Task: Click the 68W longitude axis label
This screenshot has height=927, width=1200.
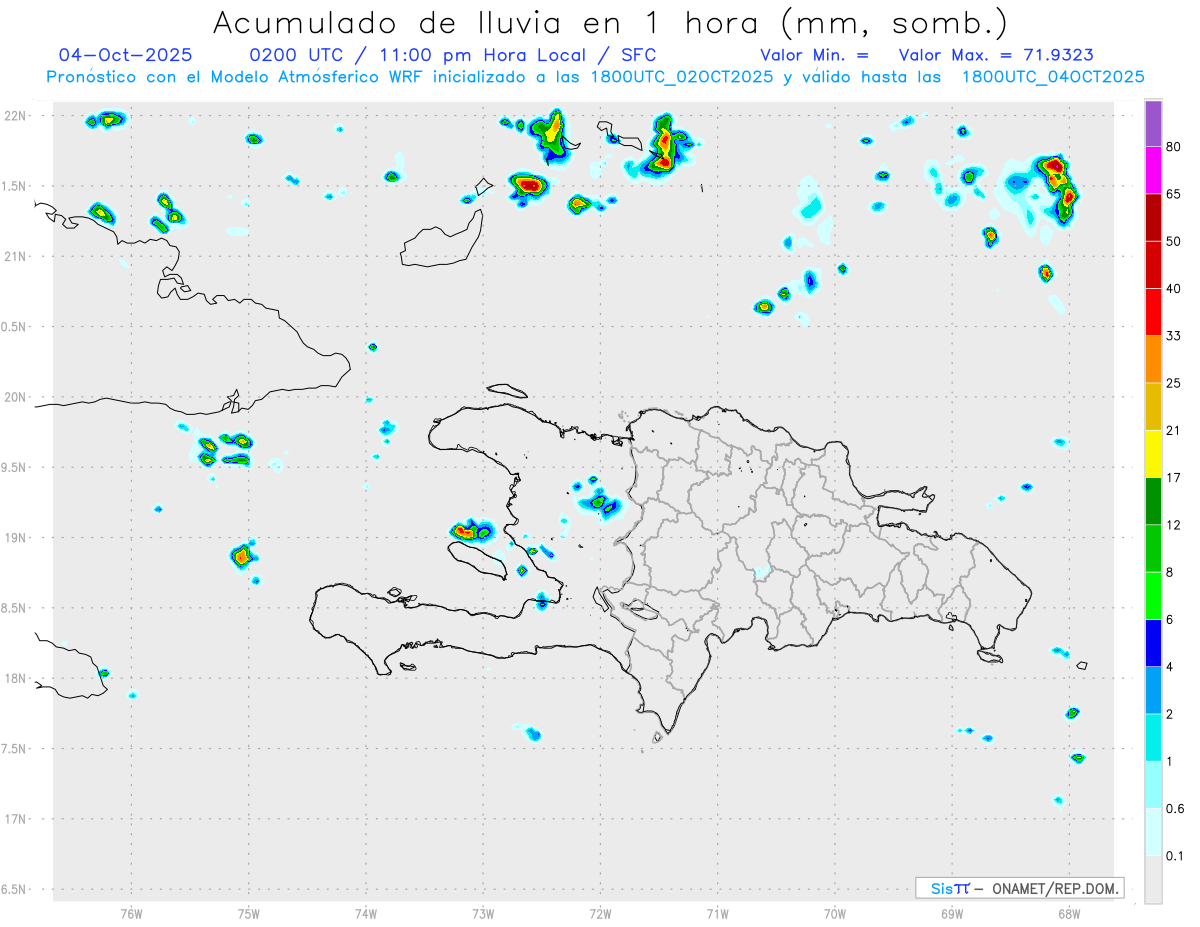Action: (x=1069, y=913)
